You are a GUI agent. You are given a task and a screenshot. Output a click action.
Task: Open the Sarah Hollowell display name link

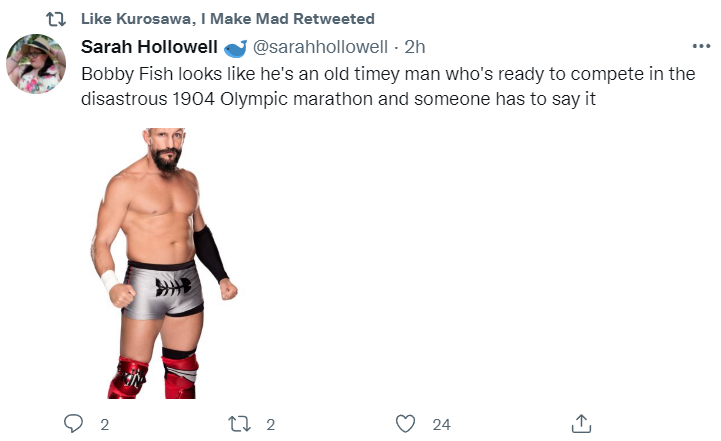point(149,48)
